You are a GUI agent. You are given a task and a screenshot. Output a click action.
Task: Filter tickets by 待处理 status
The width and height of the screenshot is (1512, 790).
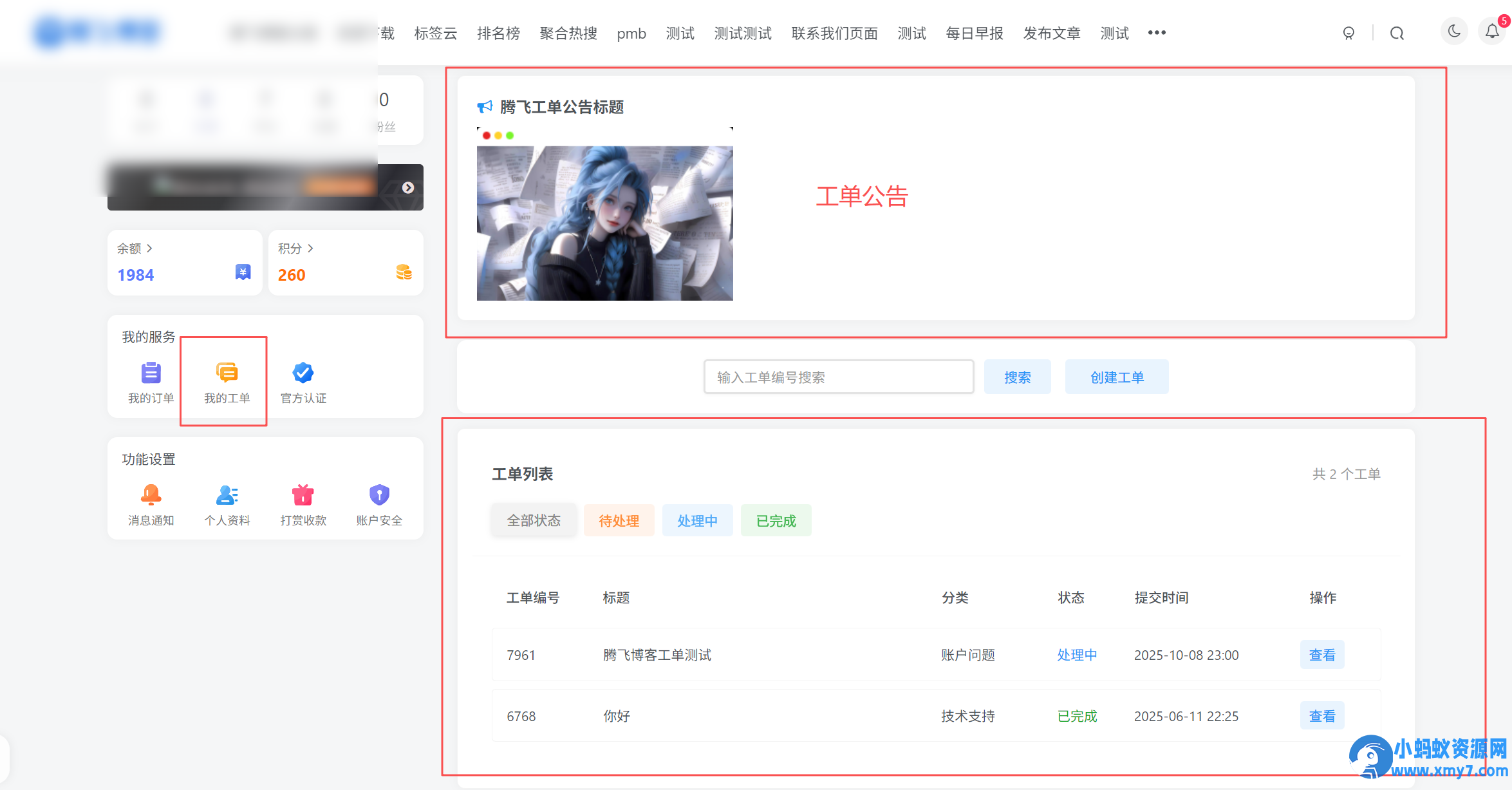coord(619,520)
